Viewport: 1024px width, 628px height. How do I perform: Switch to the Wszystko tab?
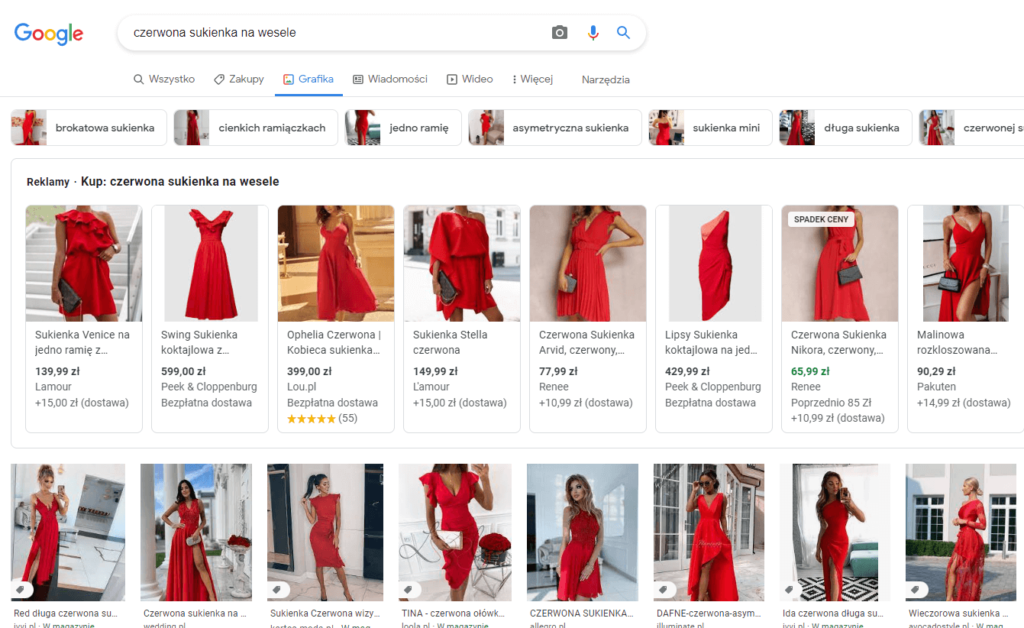coord(164,79)
